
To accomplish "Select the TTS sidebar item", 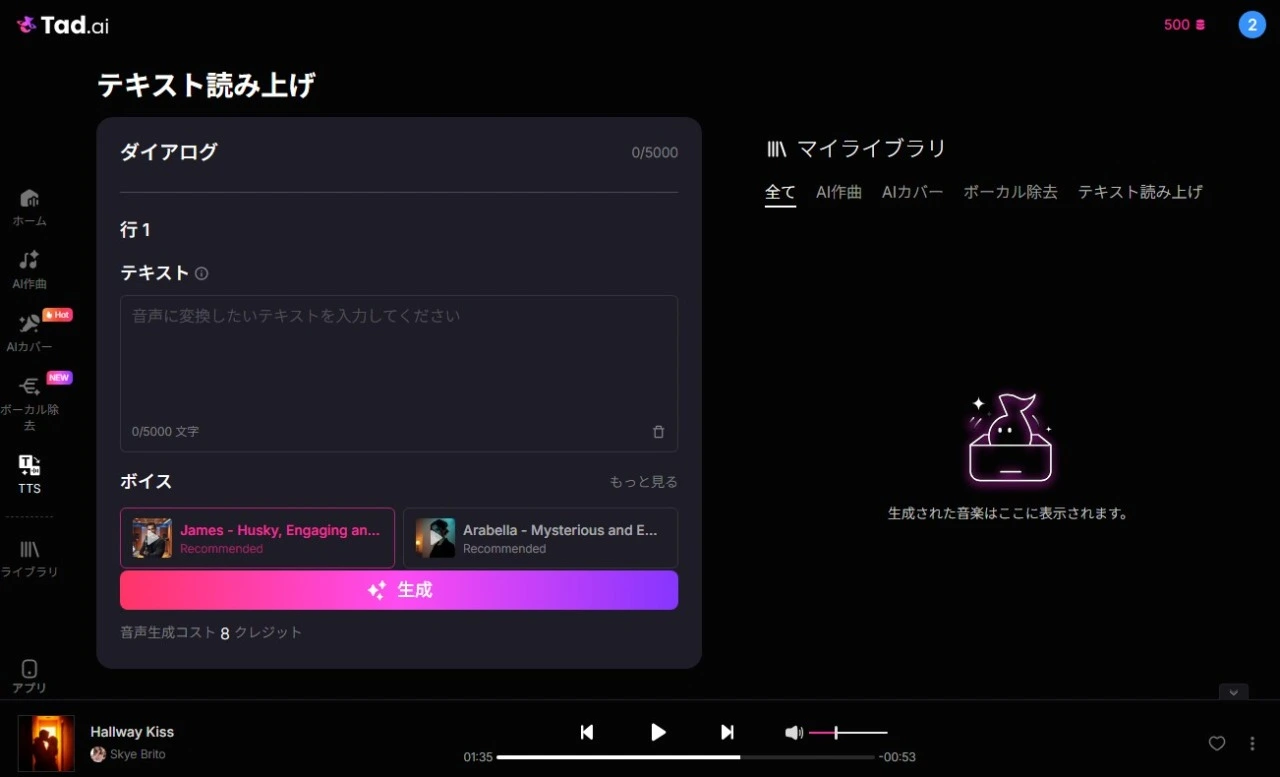I will tap(29, 475).
